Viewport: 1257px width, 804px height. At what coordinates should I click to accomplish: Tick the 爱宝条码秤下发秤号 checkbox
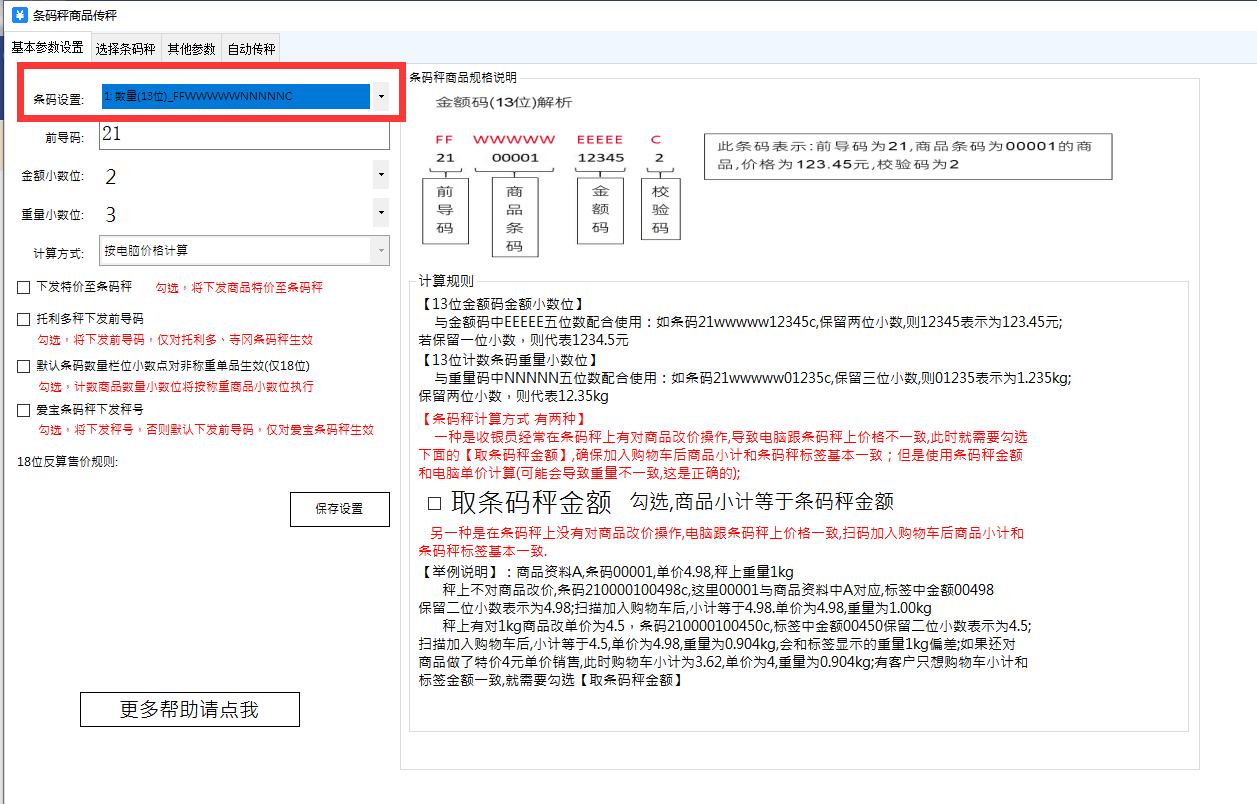[x=24, y=410]
